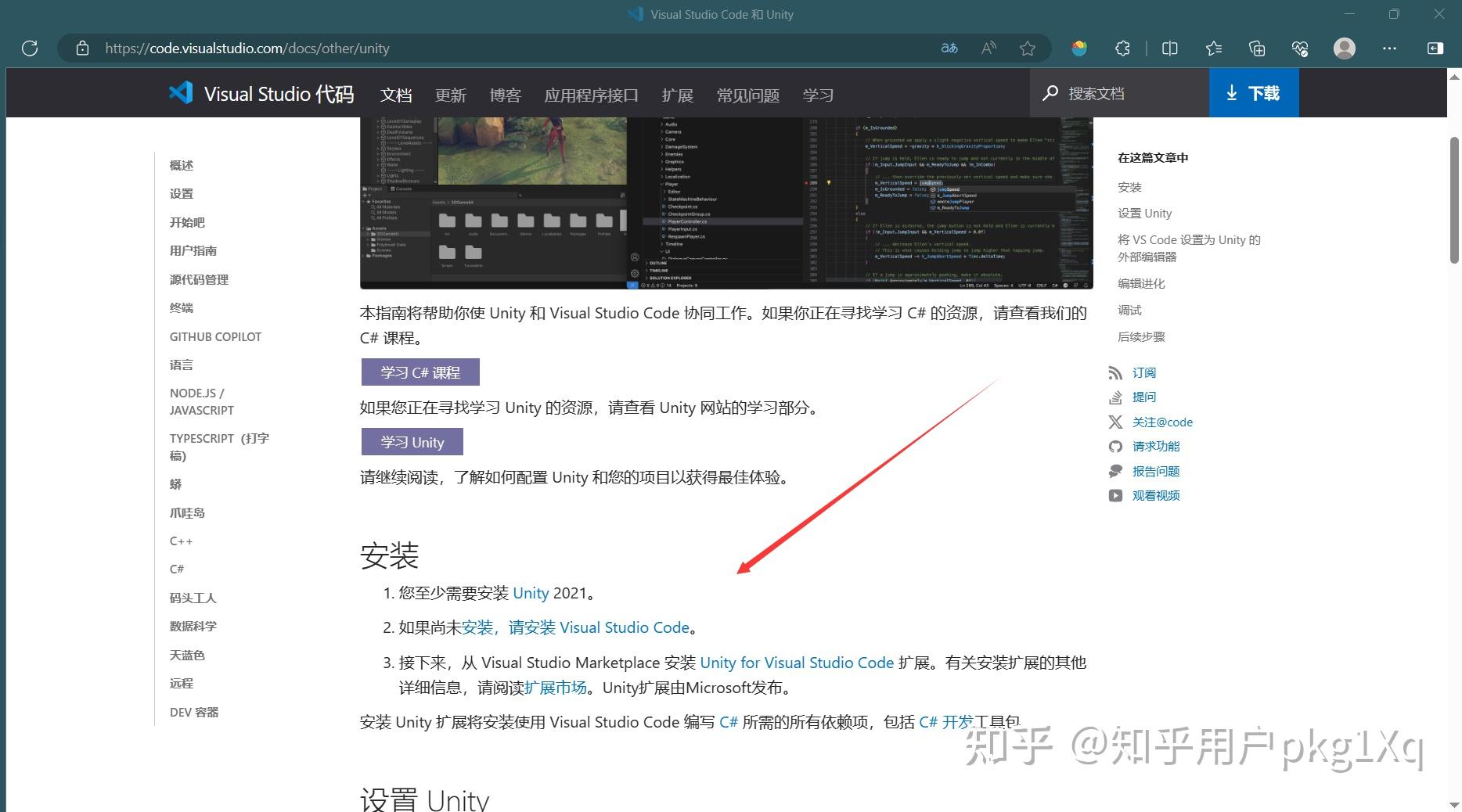Open 观看视频 via the YouTube icon
Viewport: 1462px width, 812px height.
pyautogui.click(x=1115, y=494)
